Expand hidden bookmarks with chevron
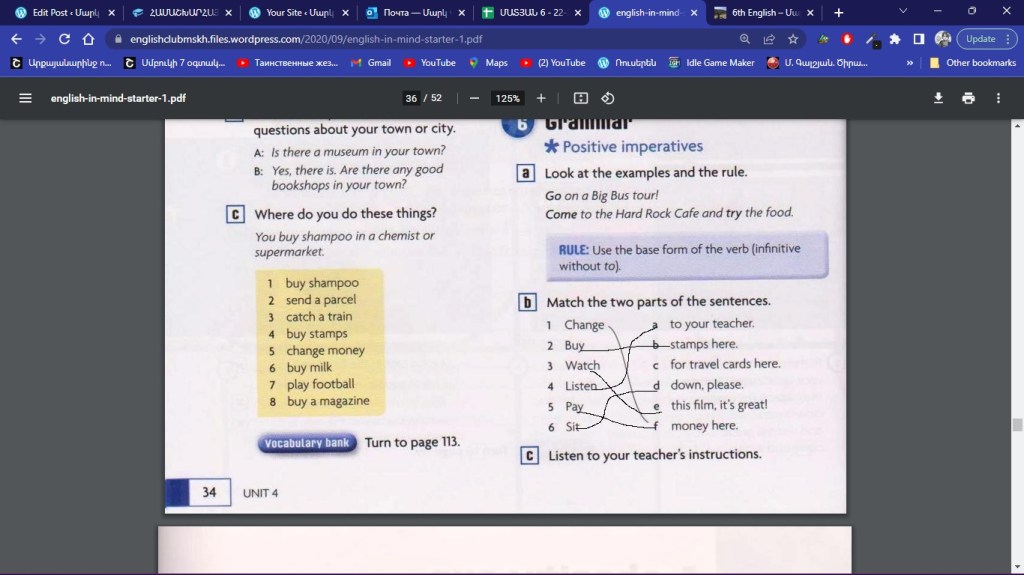This screenshot has height=575, width=1024. (x=910, y=62)
